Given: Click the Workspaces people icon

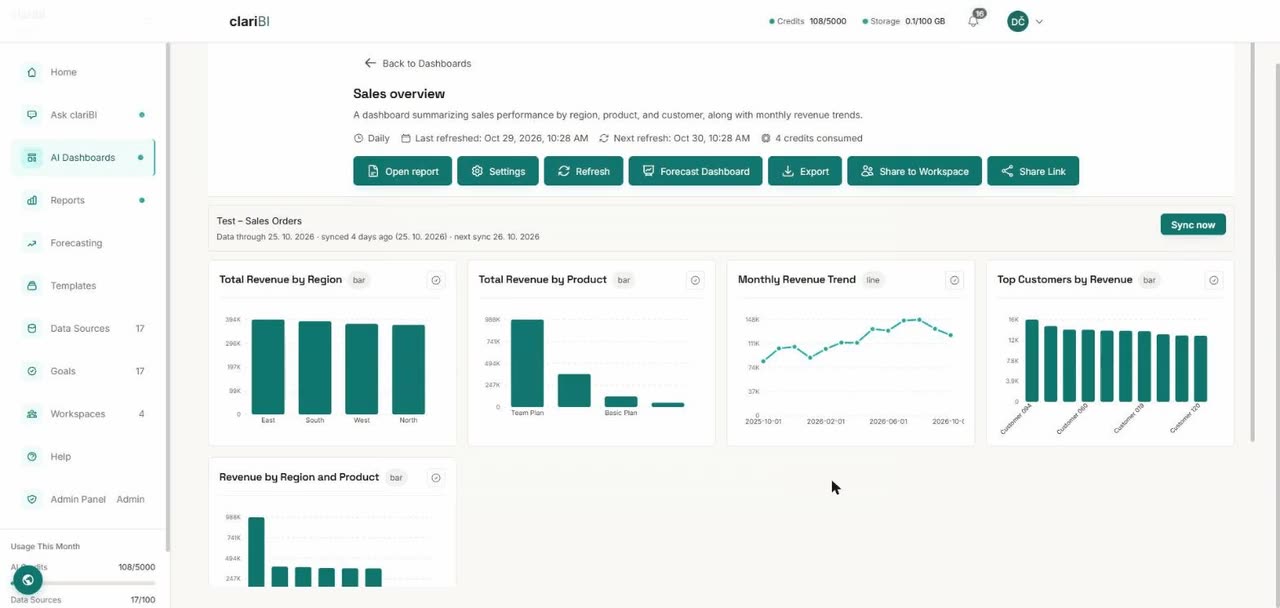Looking at the screenshot, I should click(x=31, y=414).
